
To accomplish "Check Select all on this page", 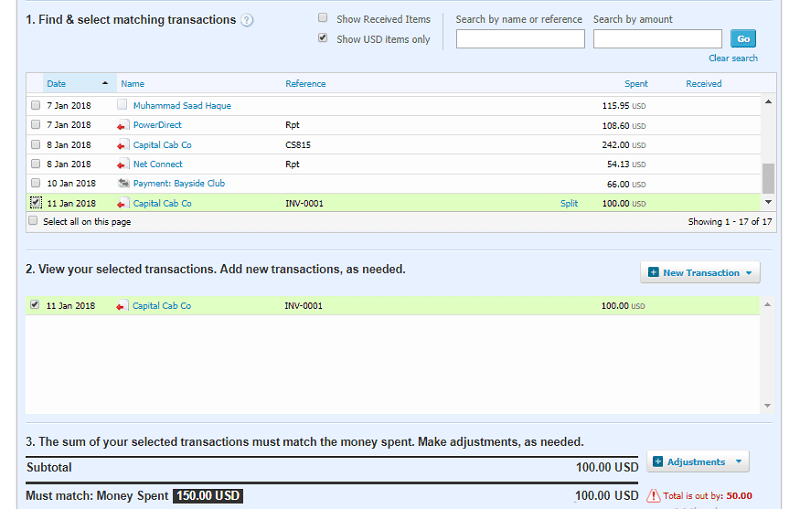I will click(33, 221).
